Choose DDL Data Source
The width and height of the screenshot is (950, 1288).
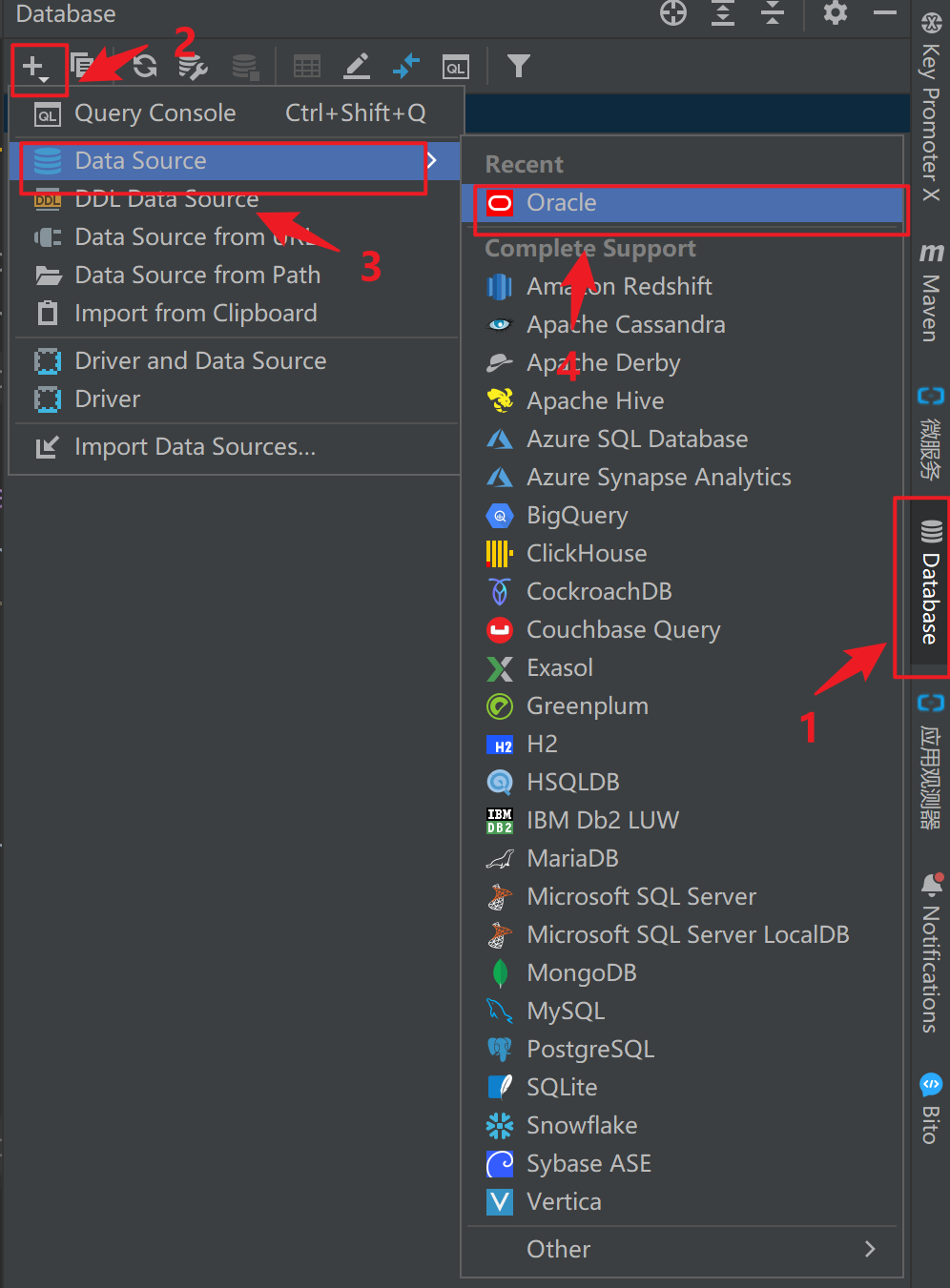(235, 199)
